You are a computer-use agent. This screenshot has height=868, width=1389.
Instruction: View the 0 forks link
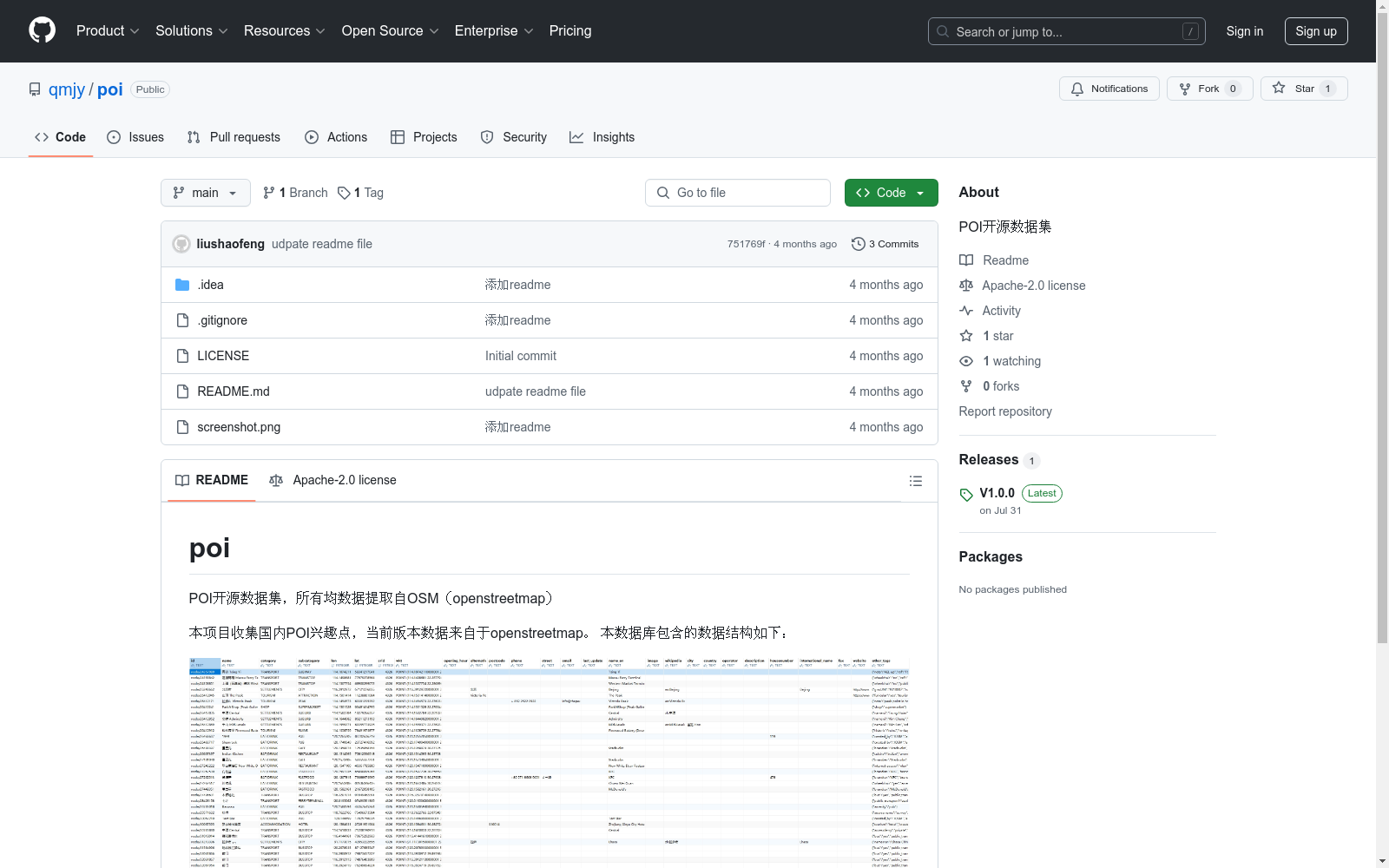[x=990, y=386]
